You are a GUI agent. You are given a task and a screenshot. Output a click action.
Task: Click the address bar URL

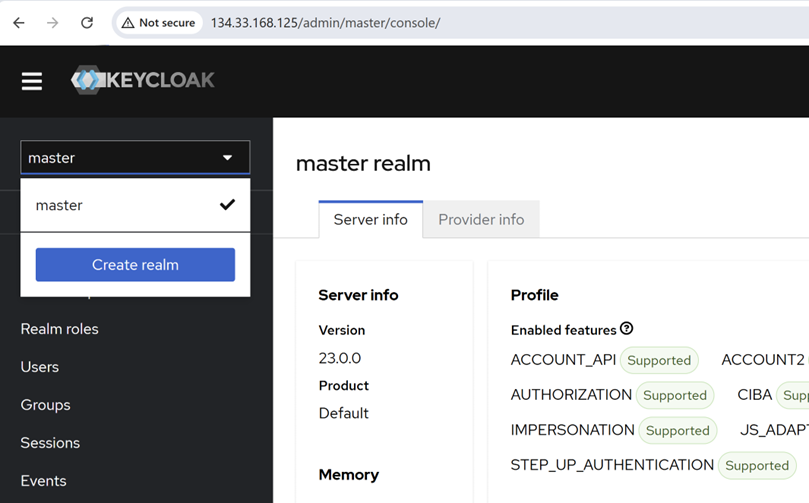[x=326, y=23]
